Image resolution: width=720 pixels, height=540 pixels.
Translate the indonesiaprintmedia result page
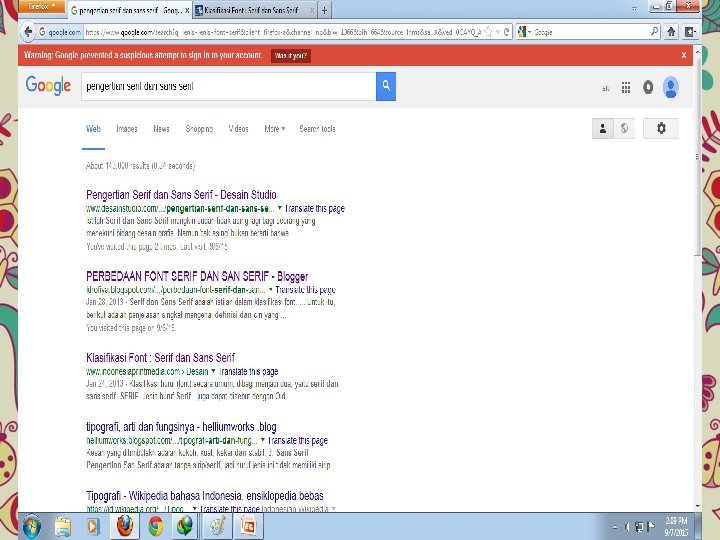pyautogui.click(x=248, y=371)
